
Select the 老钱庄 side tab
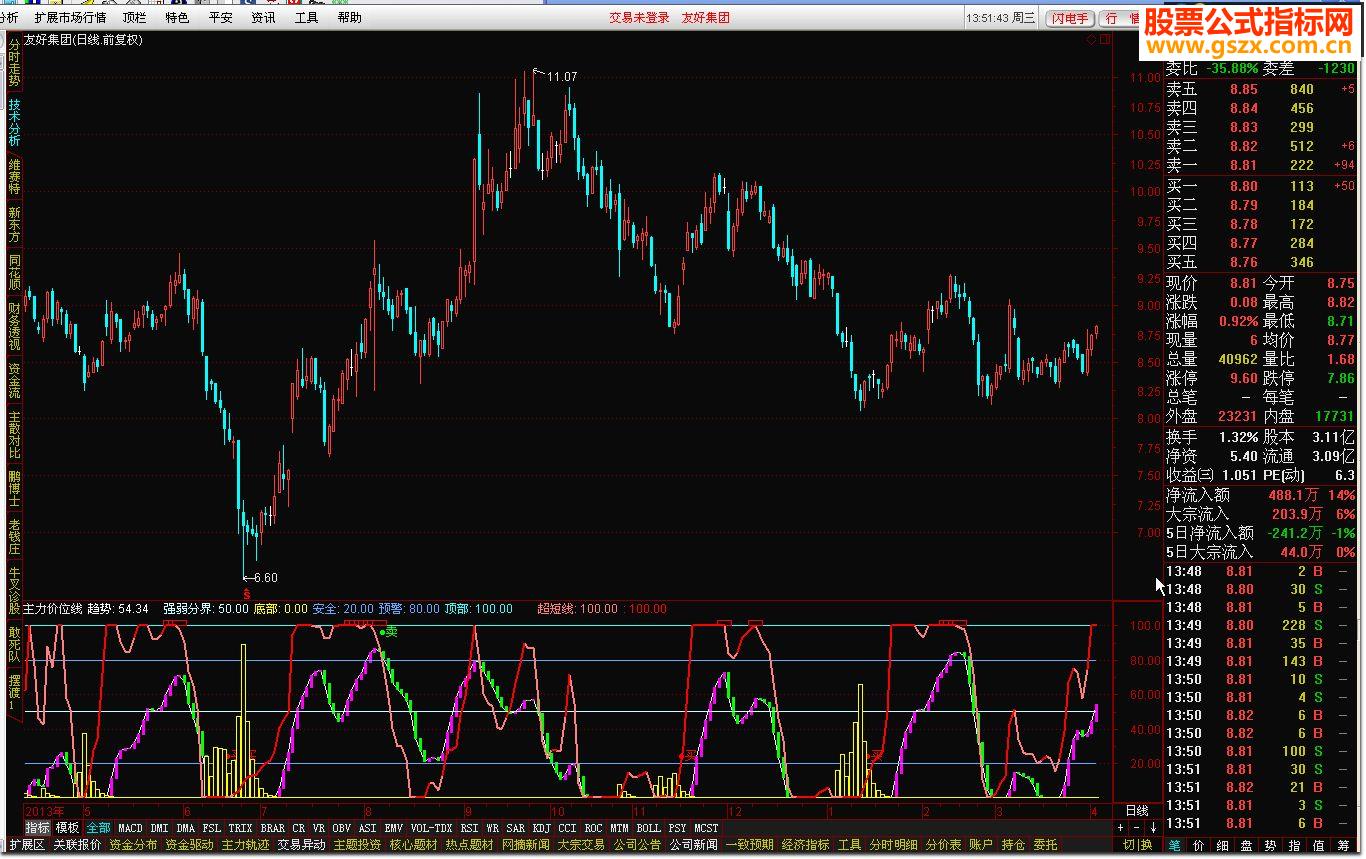[x=14, y=538]
